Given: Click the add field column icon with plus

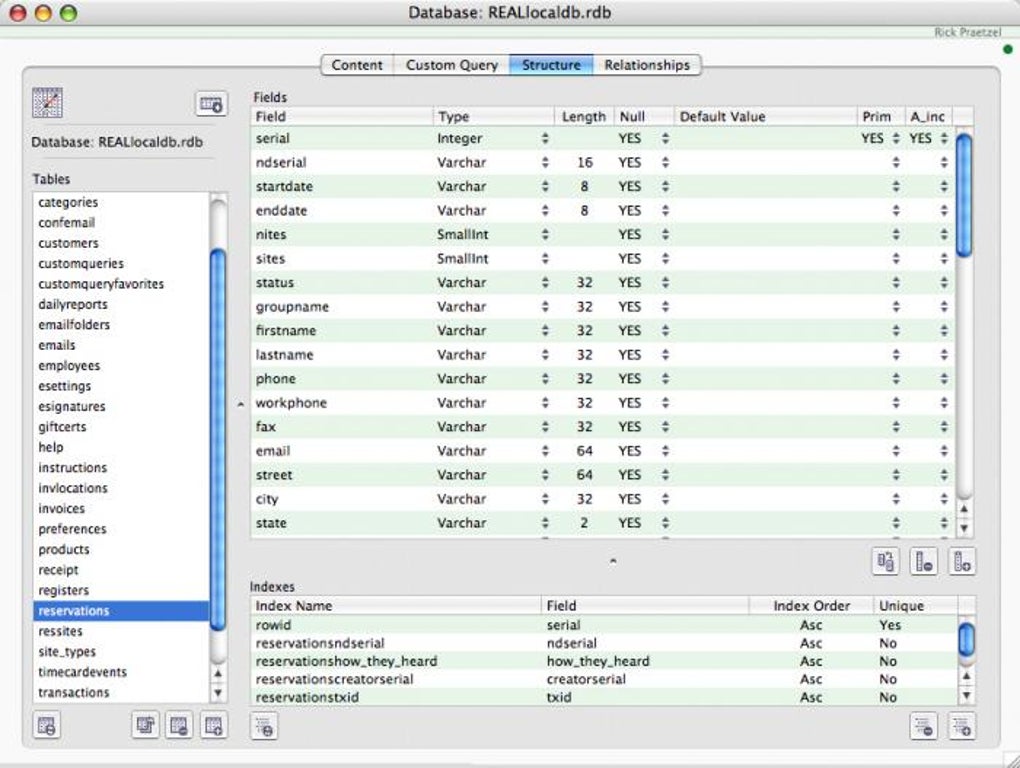Looking at the screenshot, I should coord(961,561).
